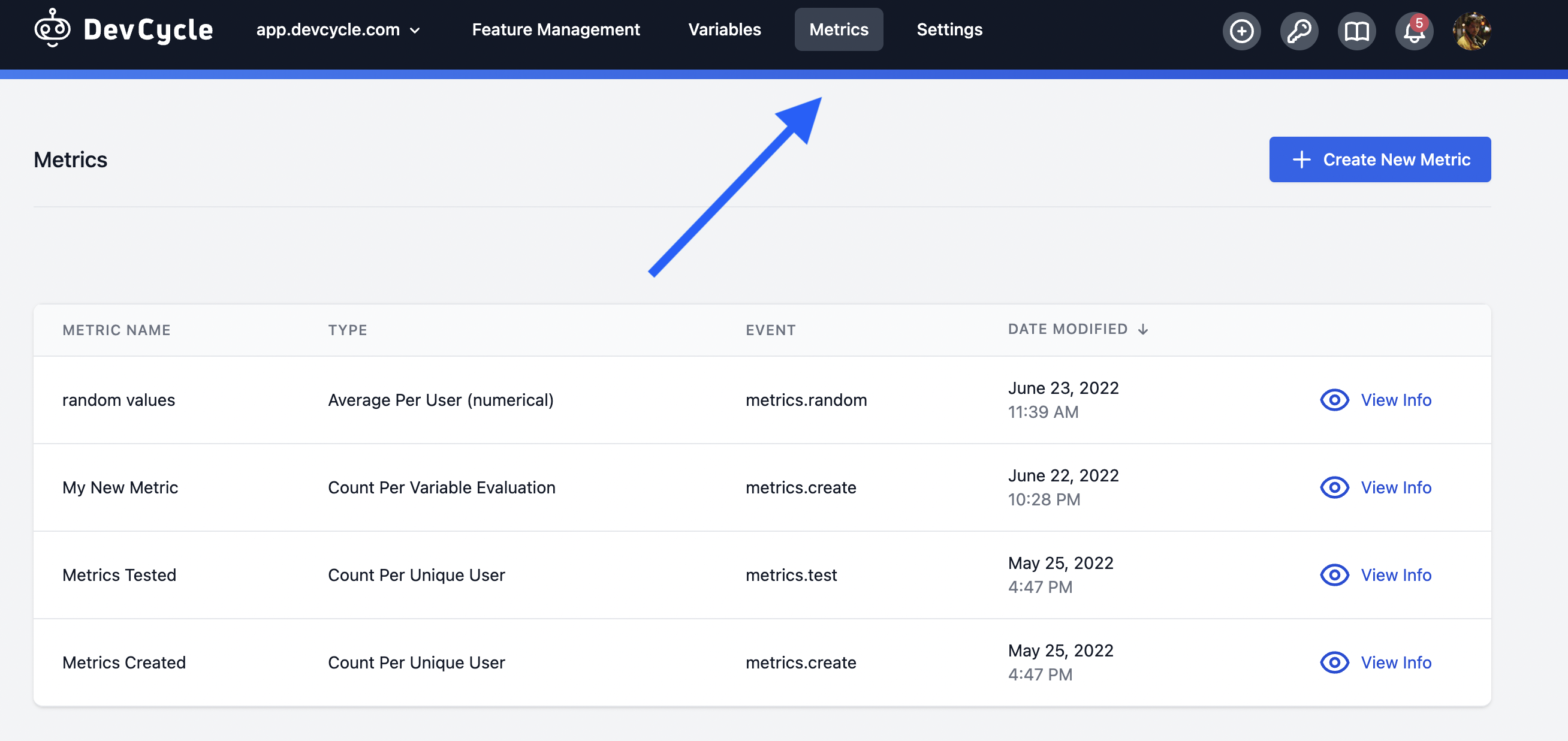Click the add/plus circle icon
The width and height of the screenshot is (1568, 741).
[1242, 28]
